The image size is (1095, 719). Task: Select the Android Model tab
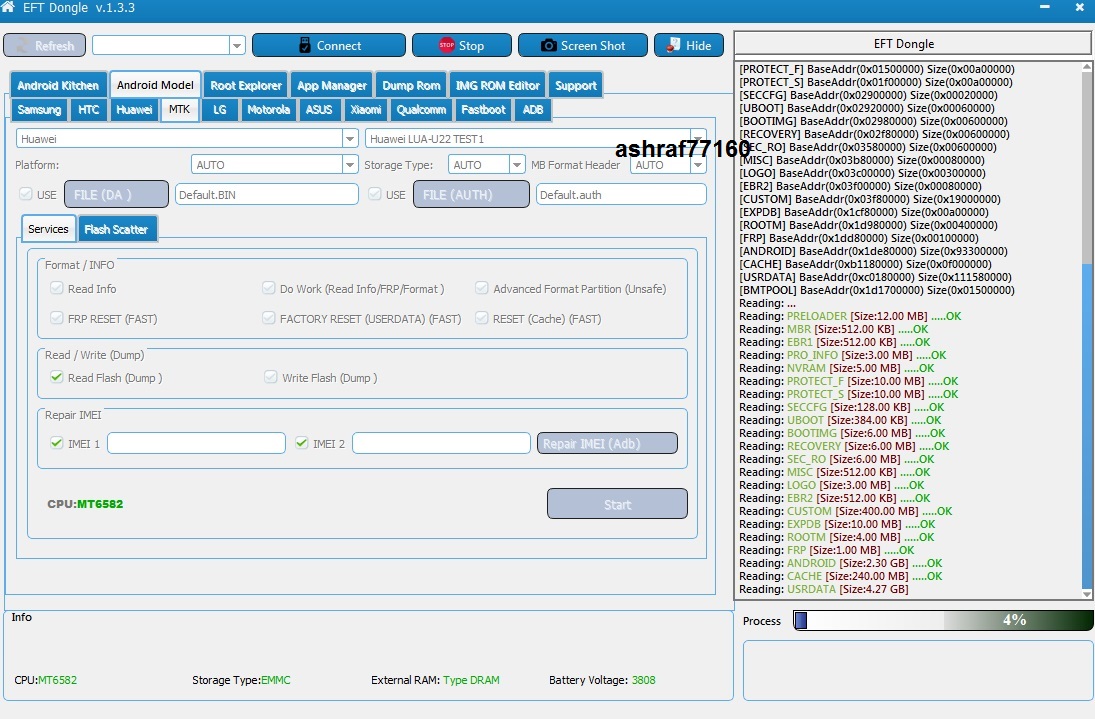point(155,85)
